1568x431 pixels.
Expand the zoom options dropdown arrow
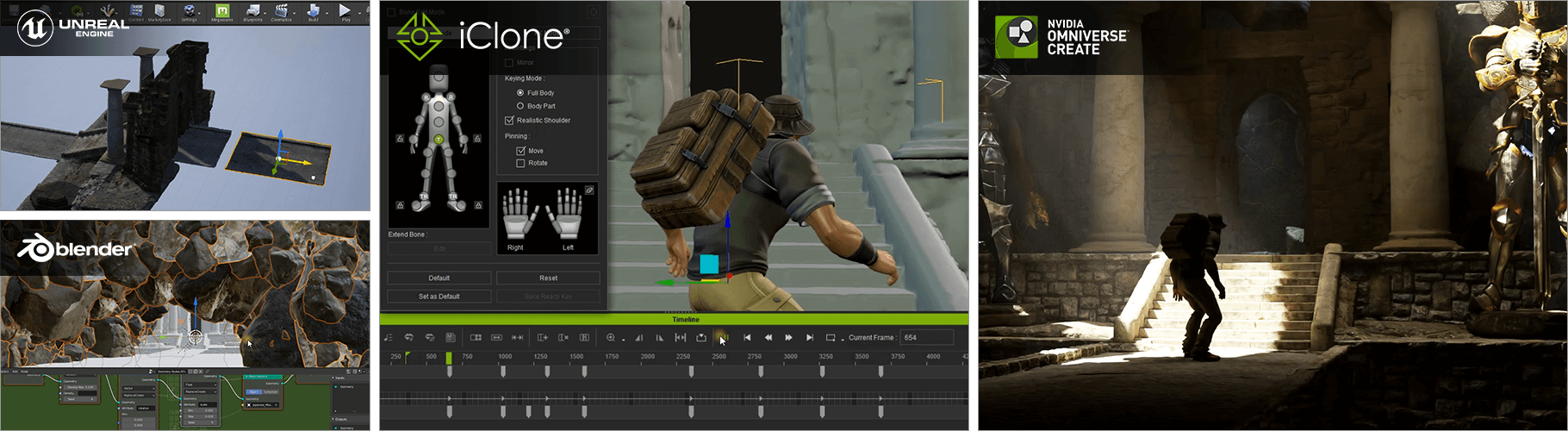click(x=623, y=340)
